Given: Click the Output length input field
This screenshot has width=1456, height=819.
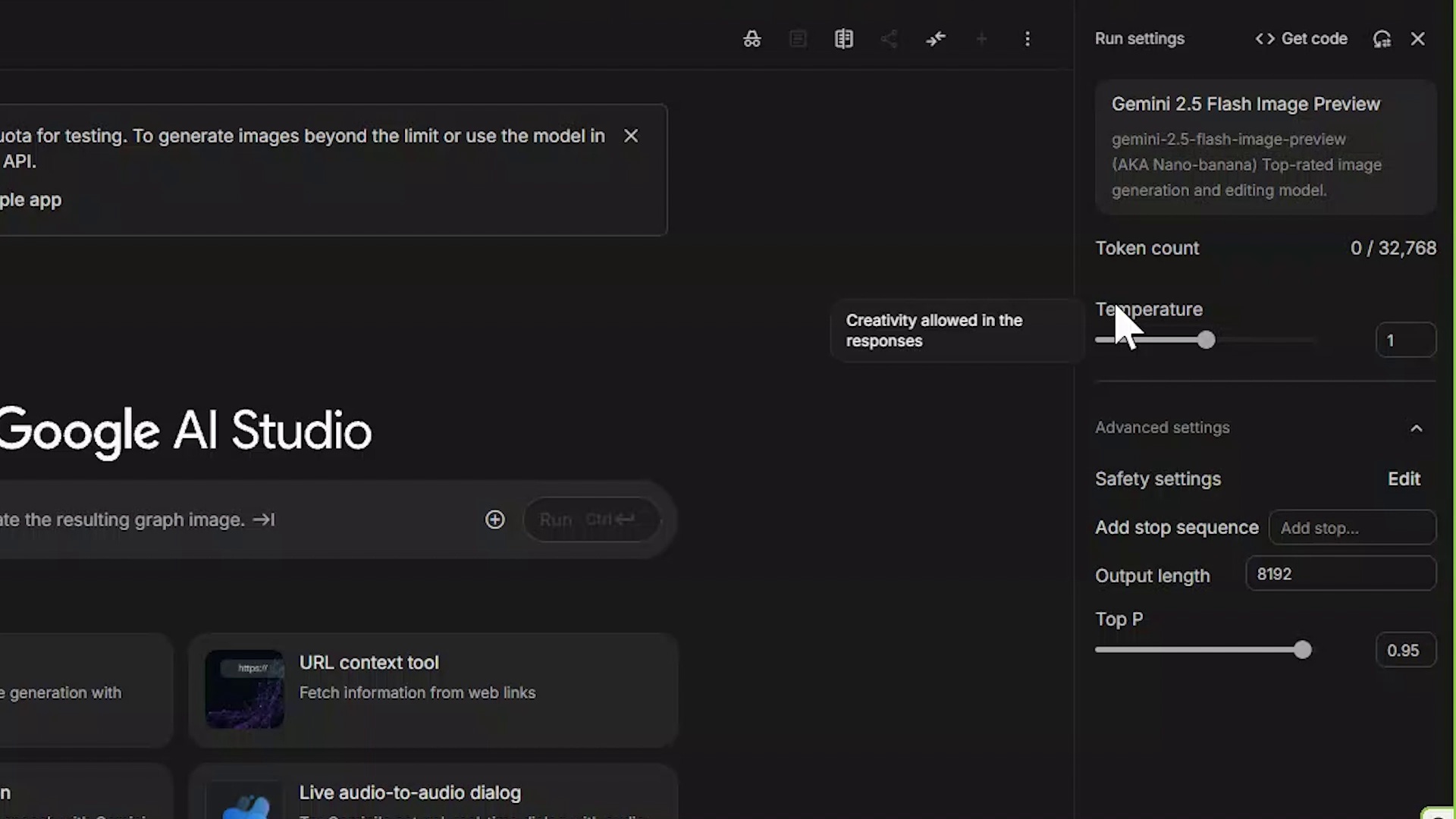Looking at the screenshot, I should coord(1341,574).
